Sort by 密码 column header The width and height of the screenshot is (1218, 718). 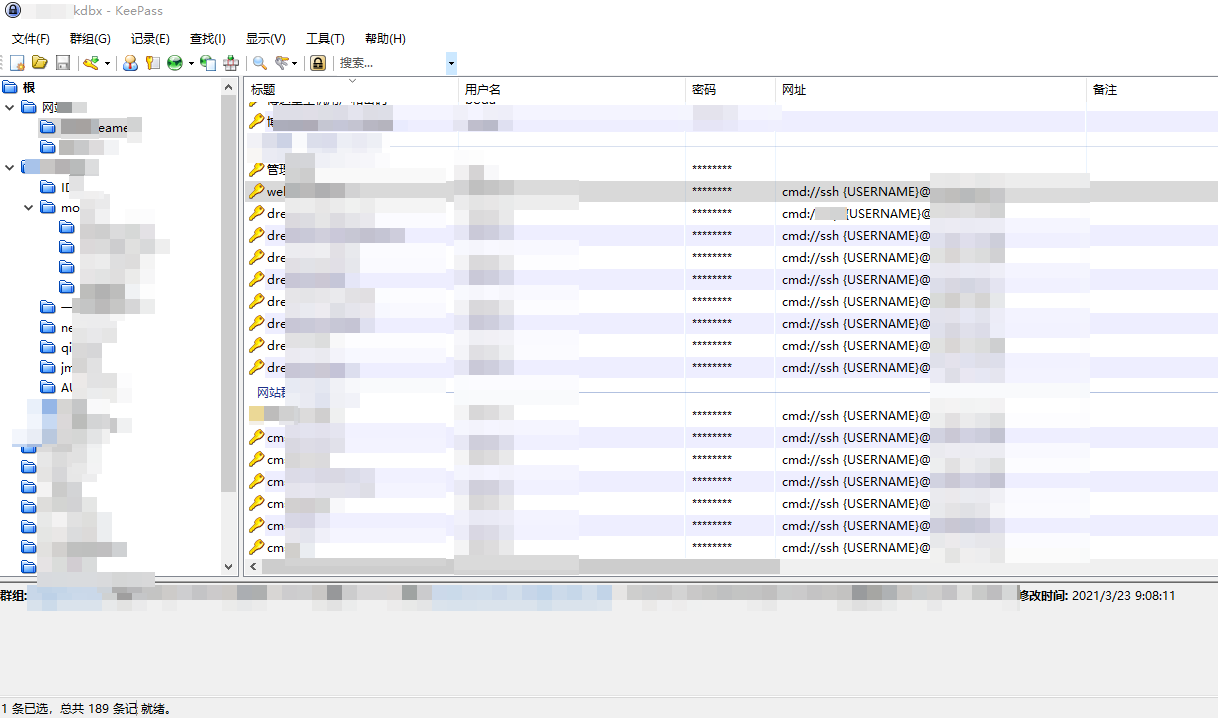[x=730, y=90]
